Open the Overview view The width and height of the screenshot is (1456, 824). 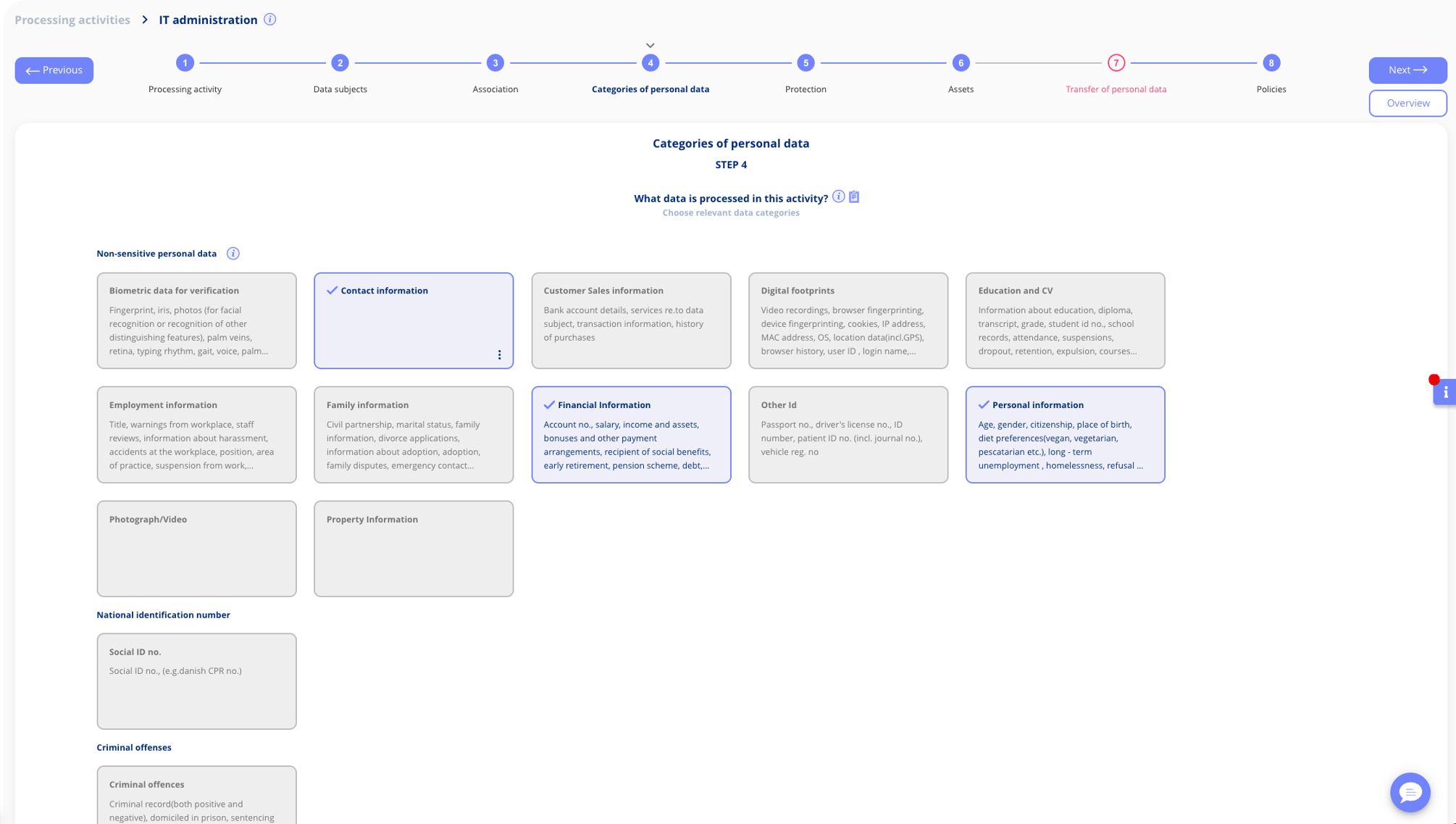click(x=1407, y=103)
